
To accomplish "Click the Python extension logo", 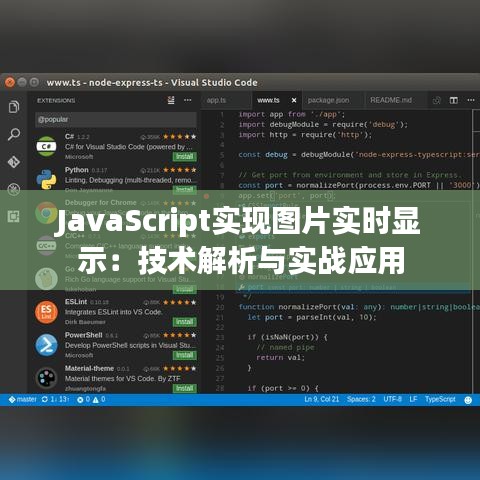I will point(46,179).
